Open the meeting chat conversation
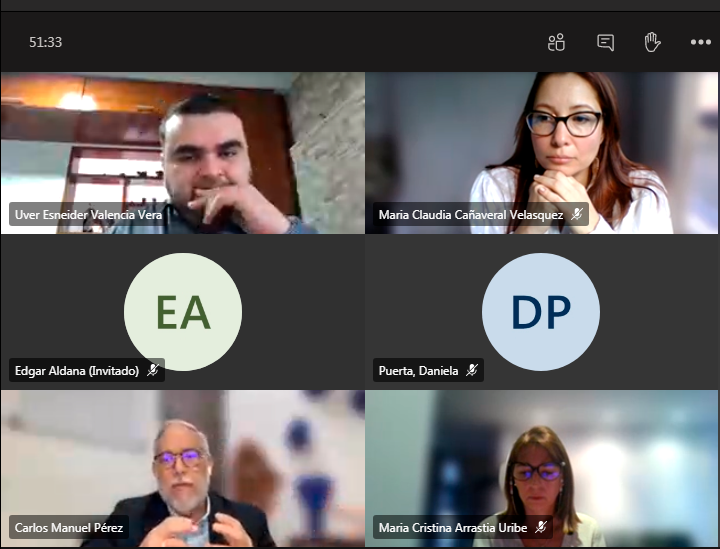Image resolution: width=720 pixels, height=549 pixels. [x=605, y=42]
